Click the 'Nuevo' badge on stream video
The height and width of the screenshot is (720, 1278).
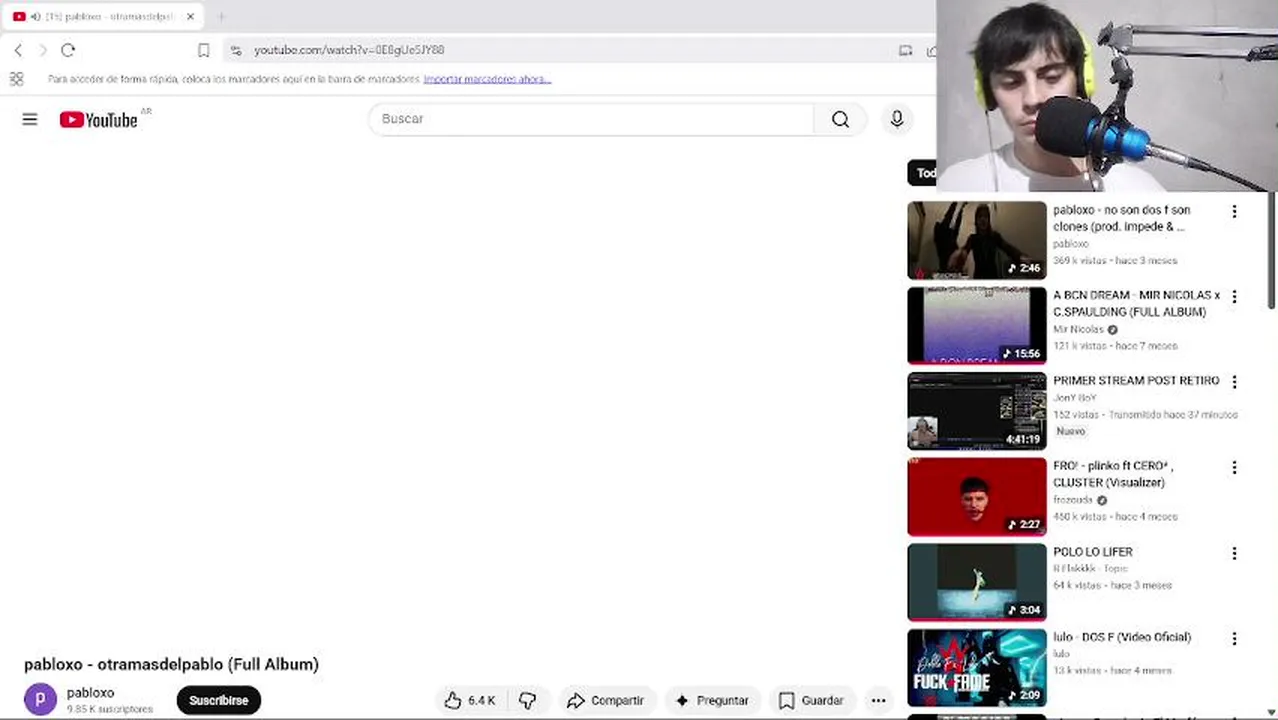(x=1070, y=431)
